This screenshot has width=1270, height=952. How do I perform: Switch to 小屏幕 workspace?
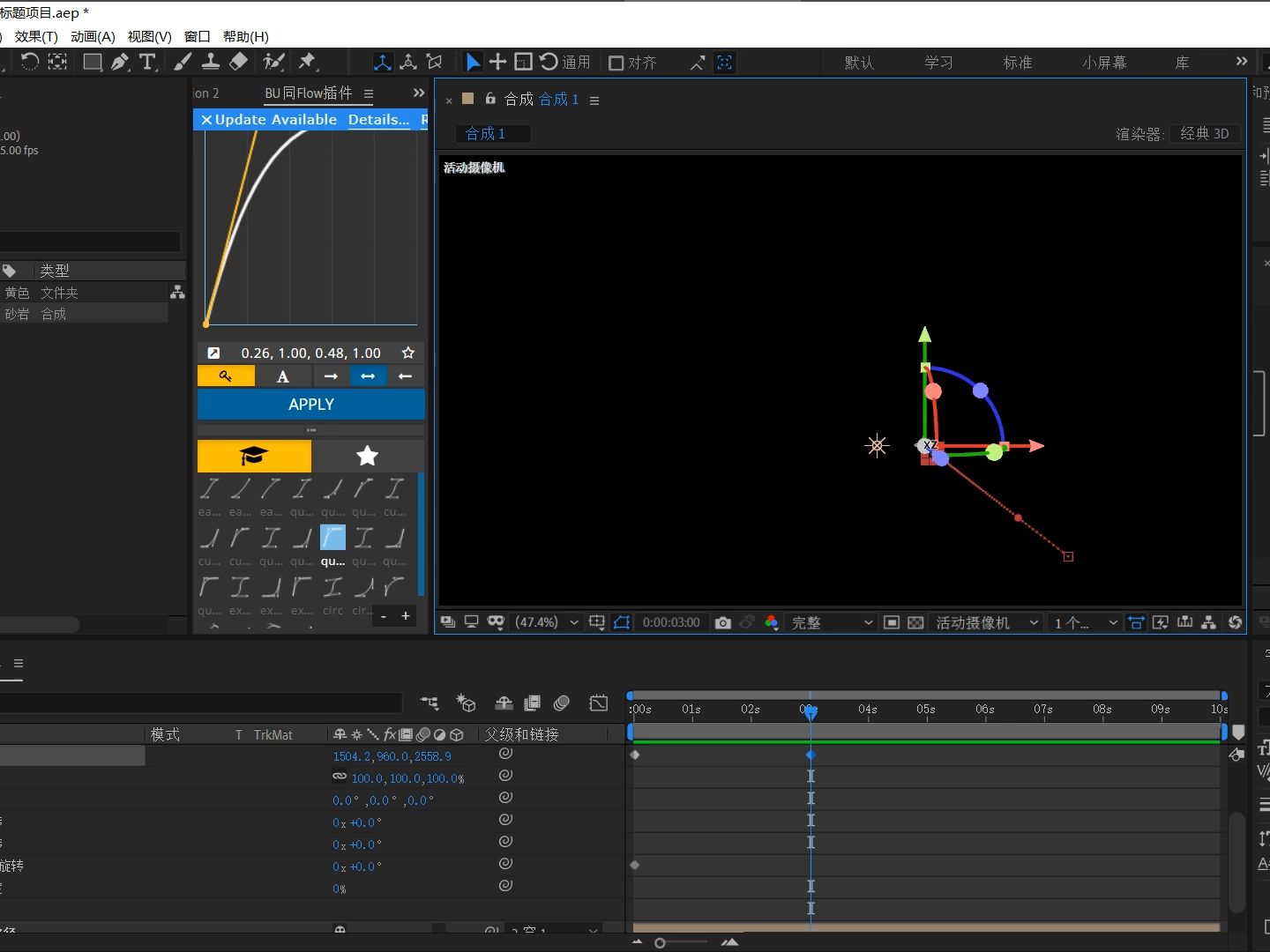[1104, 63]
